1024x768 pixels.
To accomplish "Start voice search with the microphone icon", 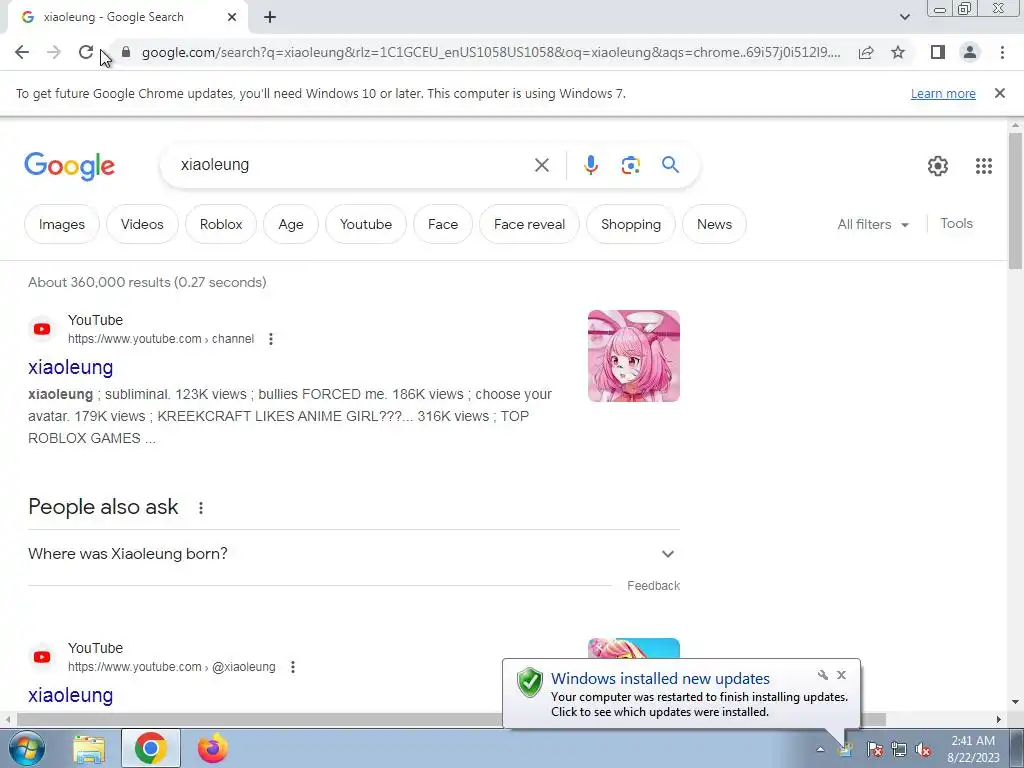I will pos(590,165).
